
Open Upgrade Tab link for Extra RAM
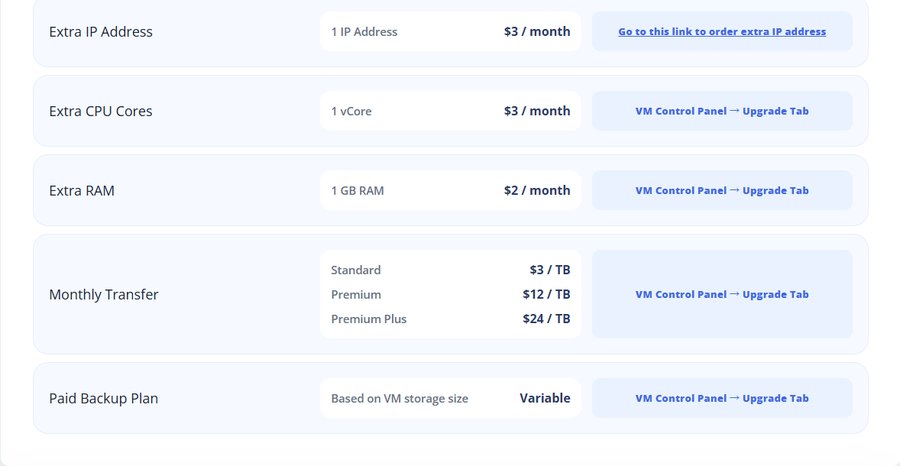point(775,191)
